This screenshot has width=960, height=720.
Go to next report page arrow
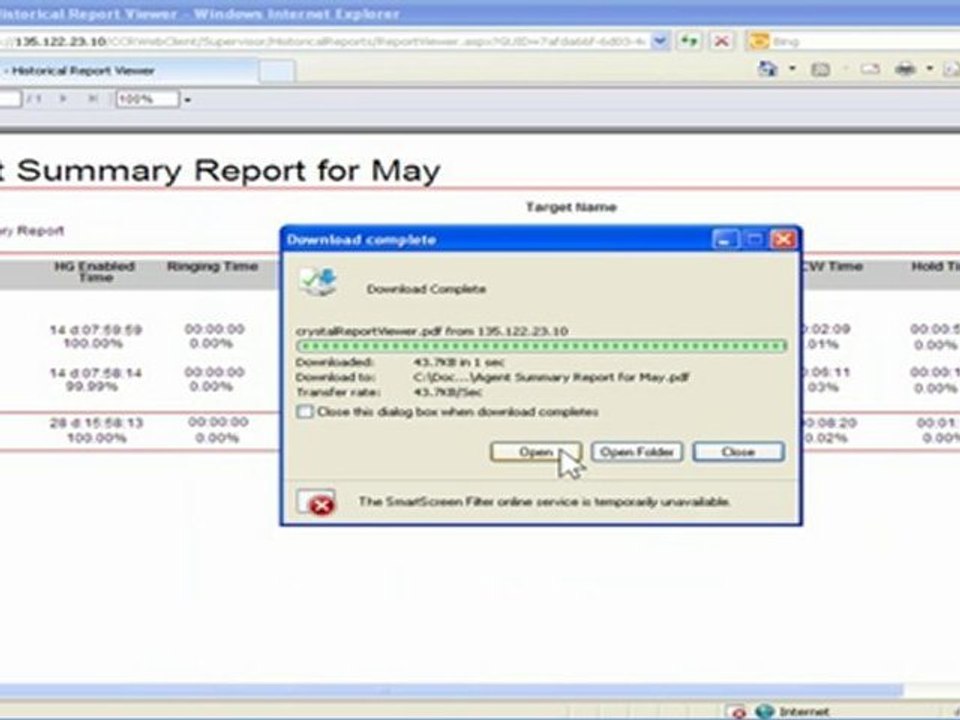[62, 98]
